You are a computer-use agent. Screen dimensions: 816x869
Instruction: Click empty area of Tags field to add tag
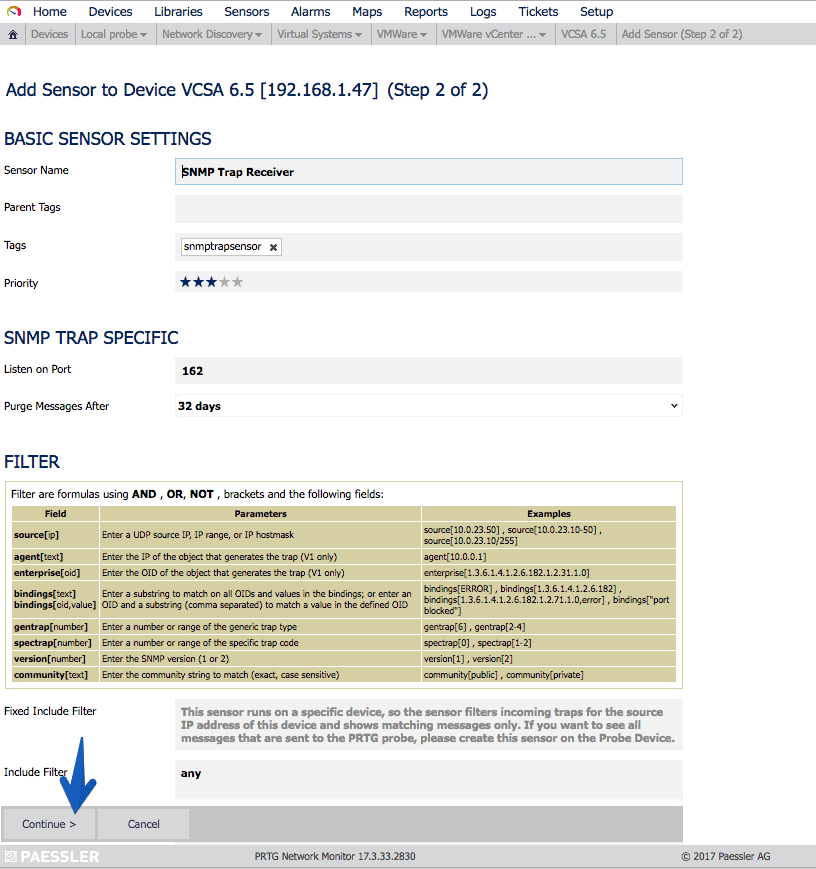481,247
